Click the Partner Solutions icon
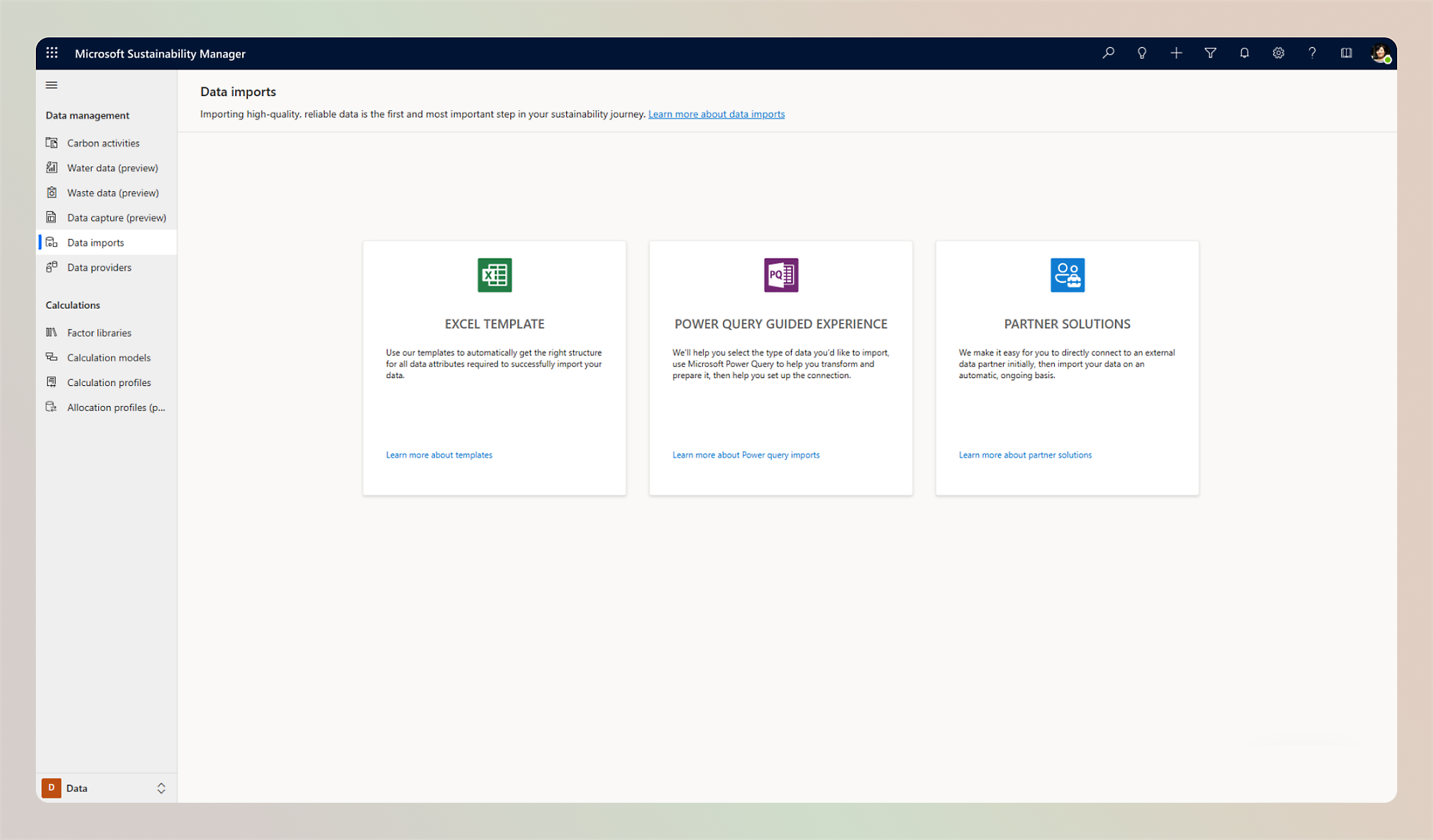 pyautogui.click(x=1068, y=275)
